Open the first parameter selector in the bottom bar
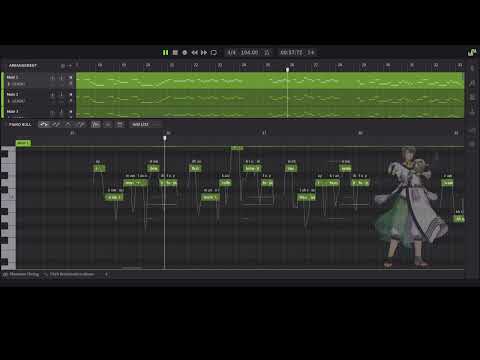The image size is (480, 360). (x=21, y=274)
